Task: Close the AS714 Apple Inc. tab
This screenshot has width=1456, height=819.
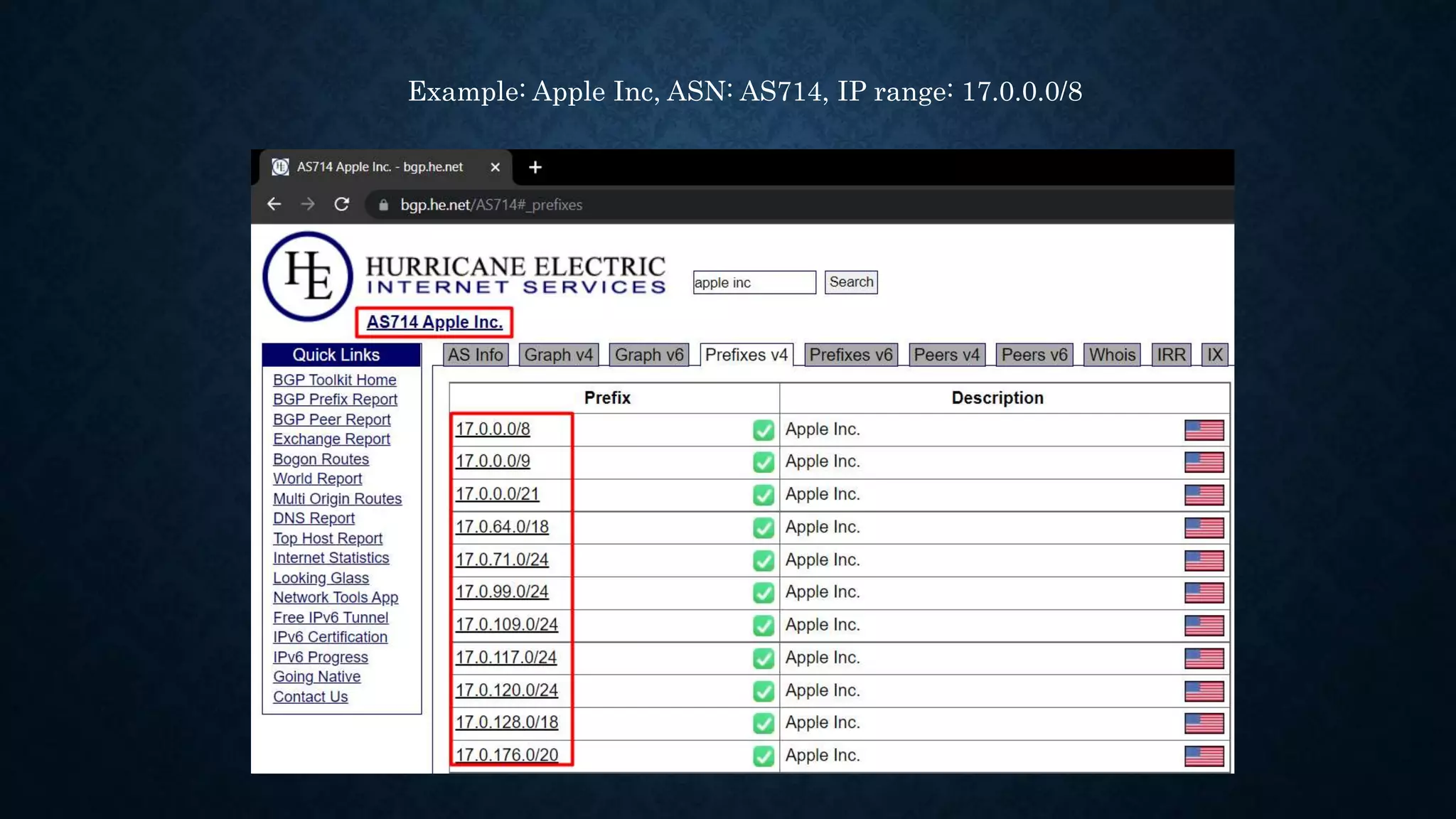Action: pos(496,167)
